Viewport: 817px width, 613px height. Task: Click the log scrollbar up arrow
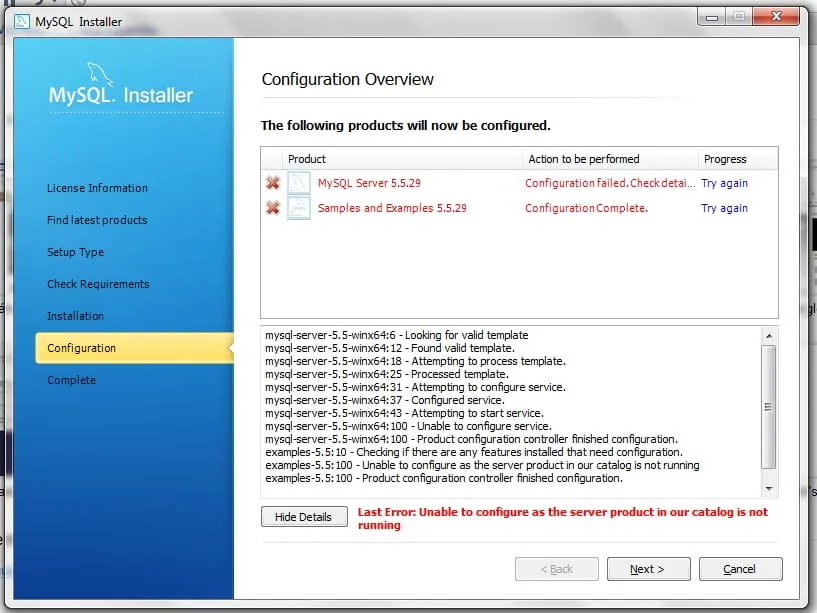tap(769, 336)
